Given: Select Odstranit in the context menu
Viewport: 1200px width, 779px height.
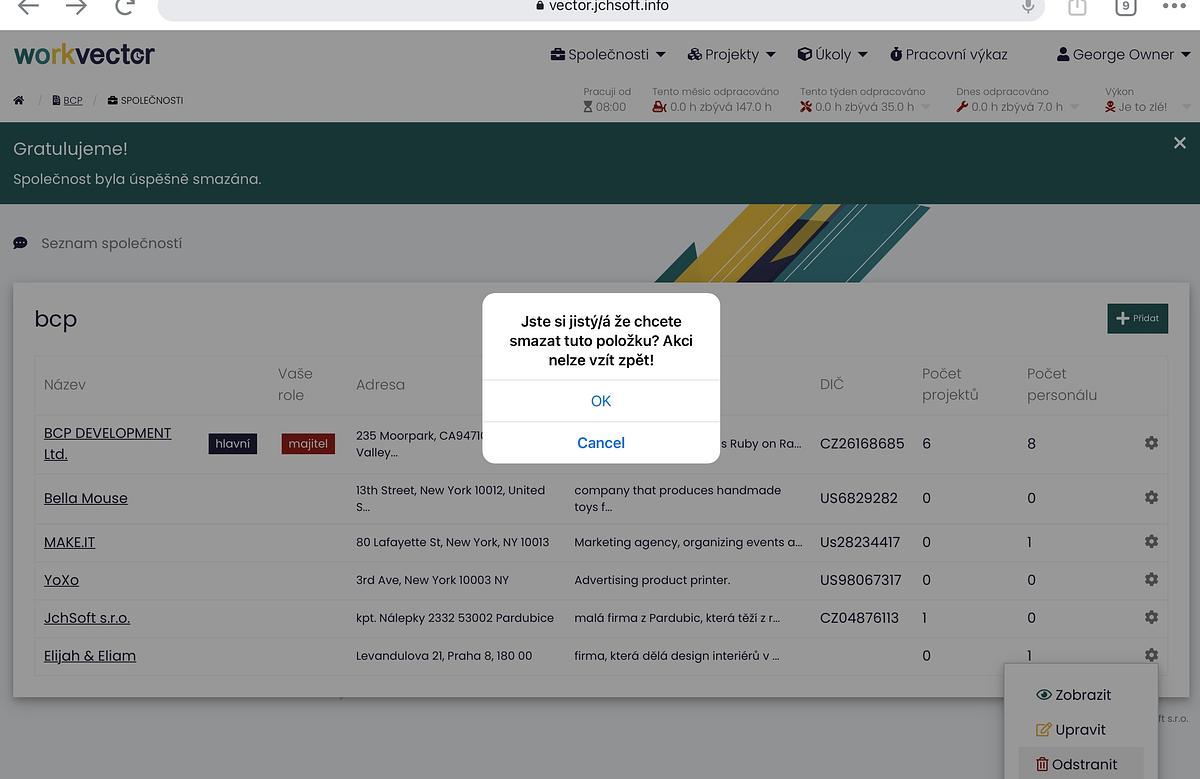Looking at the screenshot, I should (x=1076, y=764).
